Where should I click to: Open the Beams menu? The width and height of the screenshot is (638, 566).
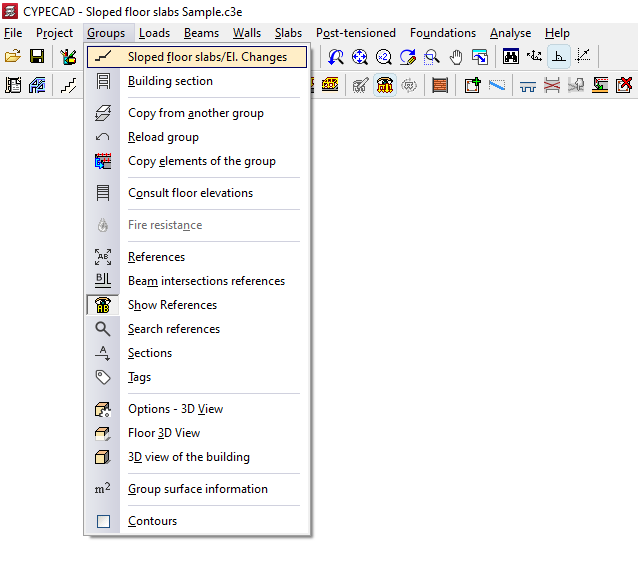(201, 33)
